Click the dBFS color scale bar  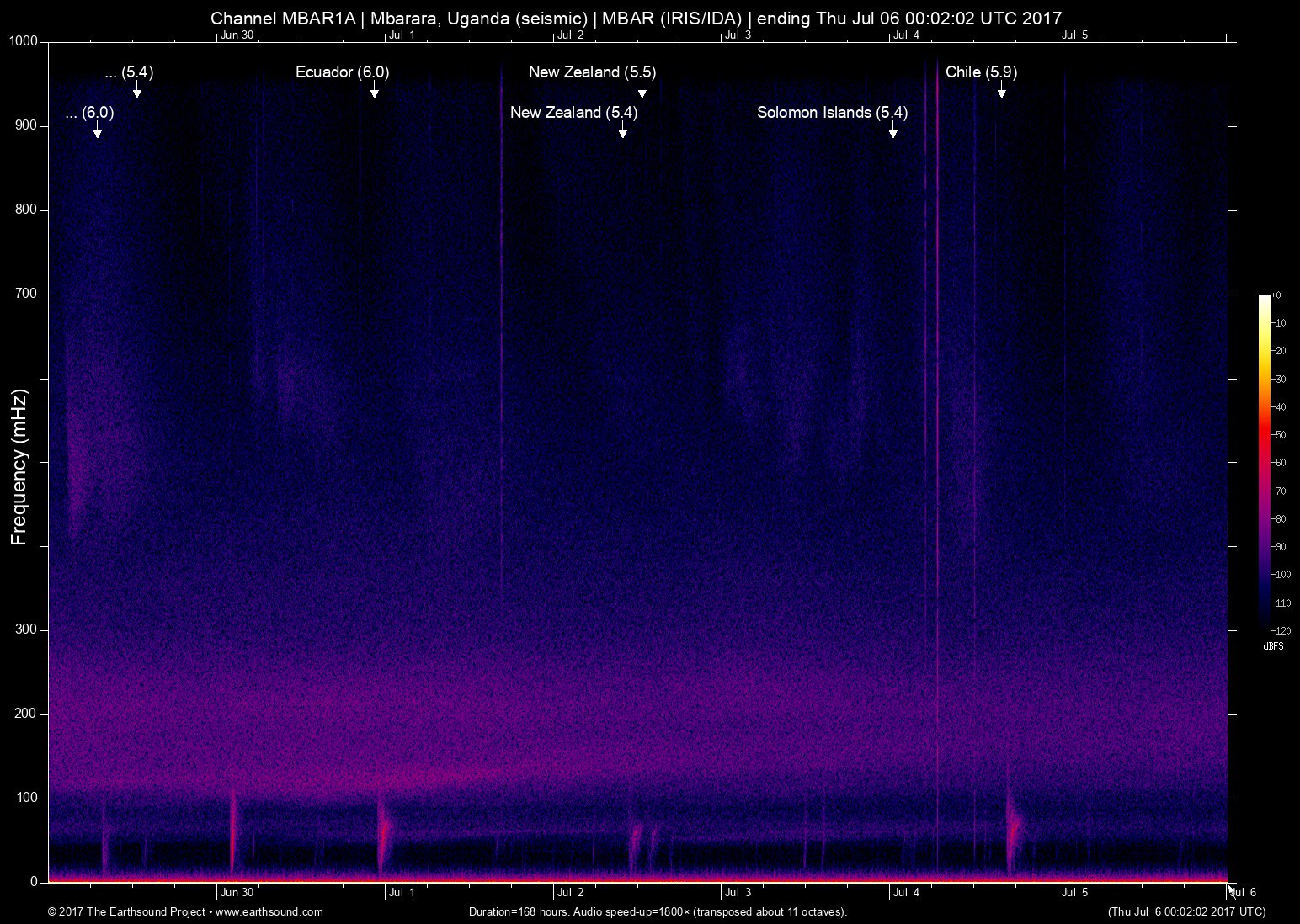pyautogui.click(x=1264, y=461)
